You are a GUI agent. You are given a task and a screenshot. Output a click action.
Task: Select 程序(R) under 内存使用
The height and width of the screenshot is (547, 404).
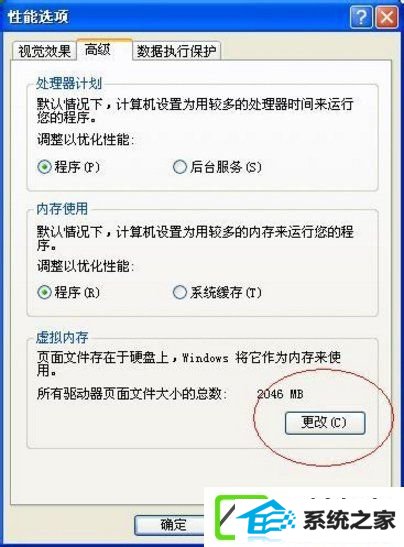point(69,292)
